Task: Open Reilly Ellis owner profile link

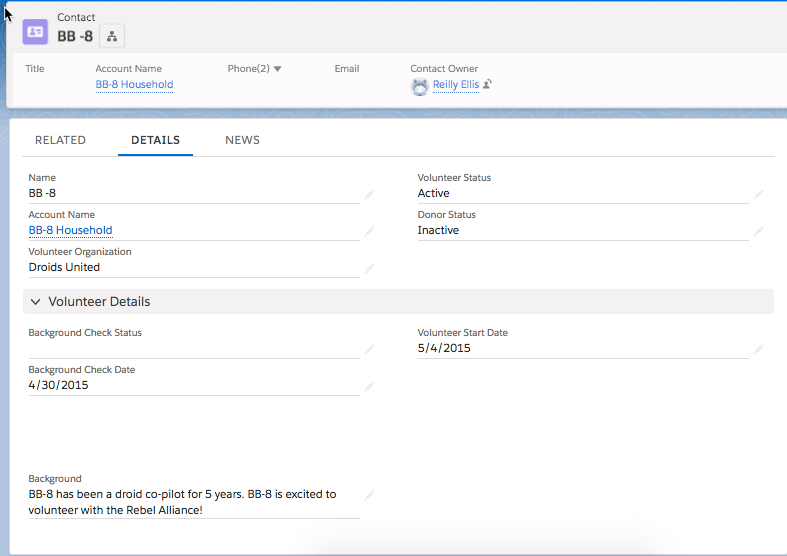Action: [x=455, y=85]
